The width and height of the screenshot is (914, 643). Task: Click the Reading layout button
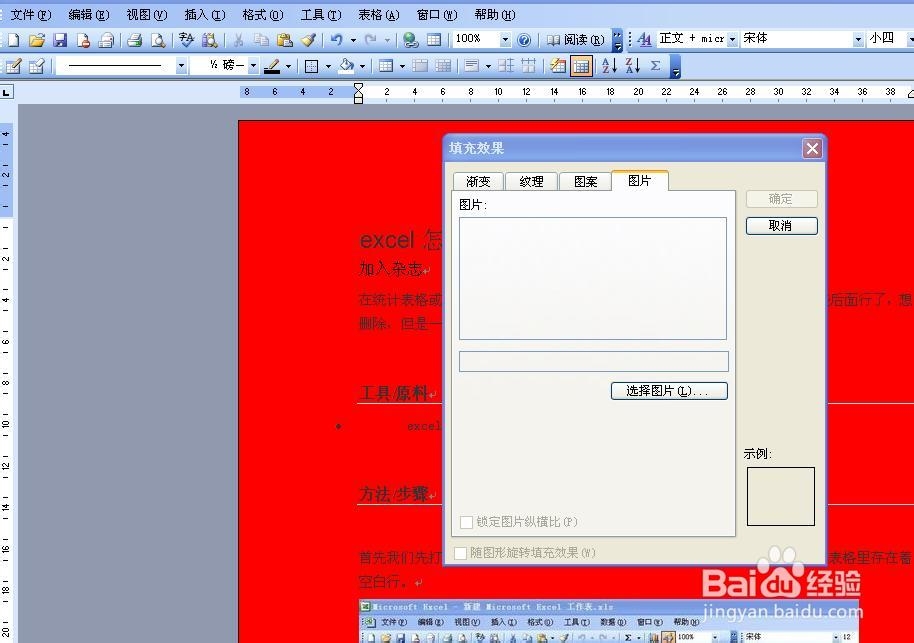click(x=575, y=40)
